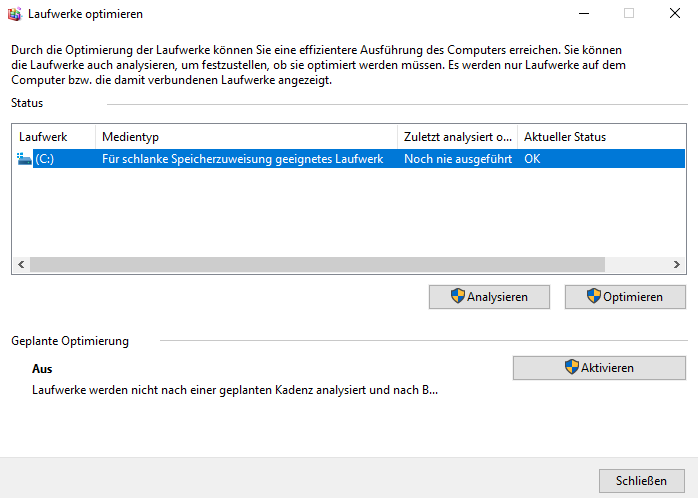698x498 pixels.
Task: Enable scheduled optimization via Aktivieren
Action: click(x=599, y=368)
